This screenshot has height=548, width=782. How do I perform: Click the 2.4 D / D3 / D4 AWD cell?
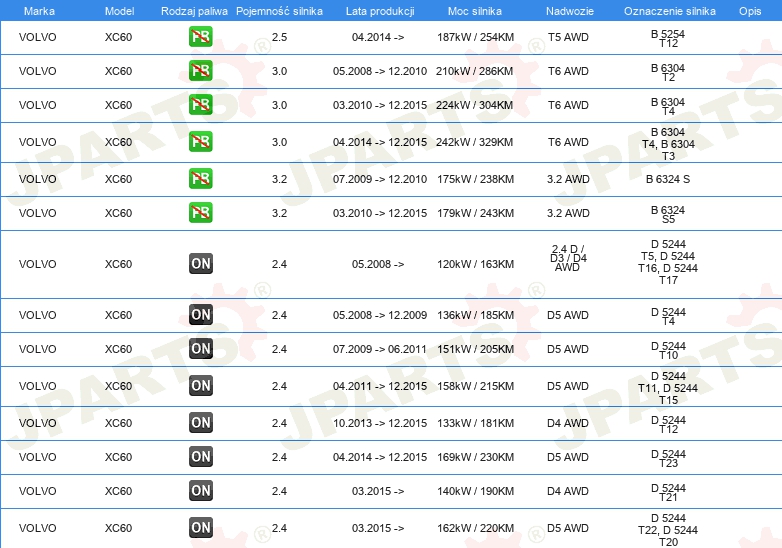pyautogui.click(x=568, y=258)
